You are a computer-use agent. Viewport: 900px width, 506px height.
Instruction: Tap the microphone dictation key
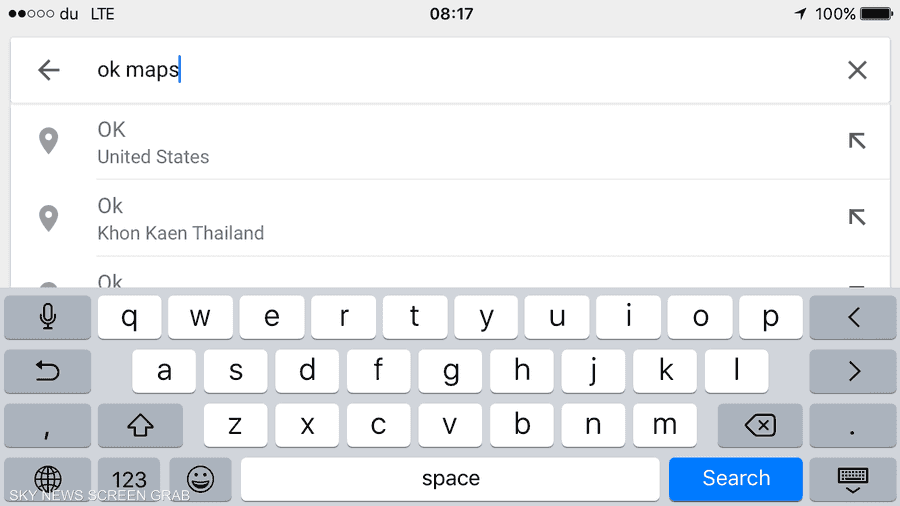point(48,317)
